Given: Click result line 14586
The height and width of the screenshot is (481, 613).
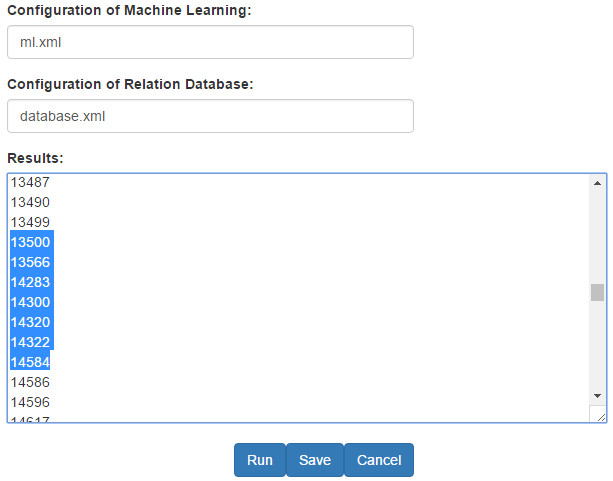Looking at the screenshot, I should 30,382.
